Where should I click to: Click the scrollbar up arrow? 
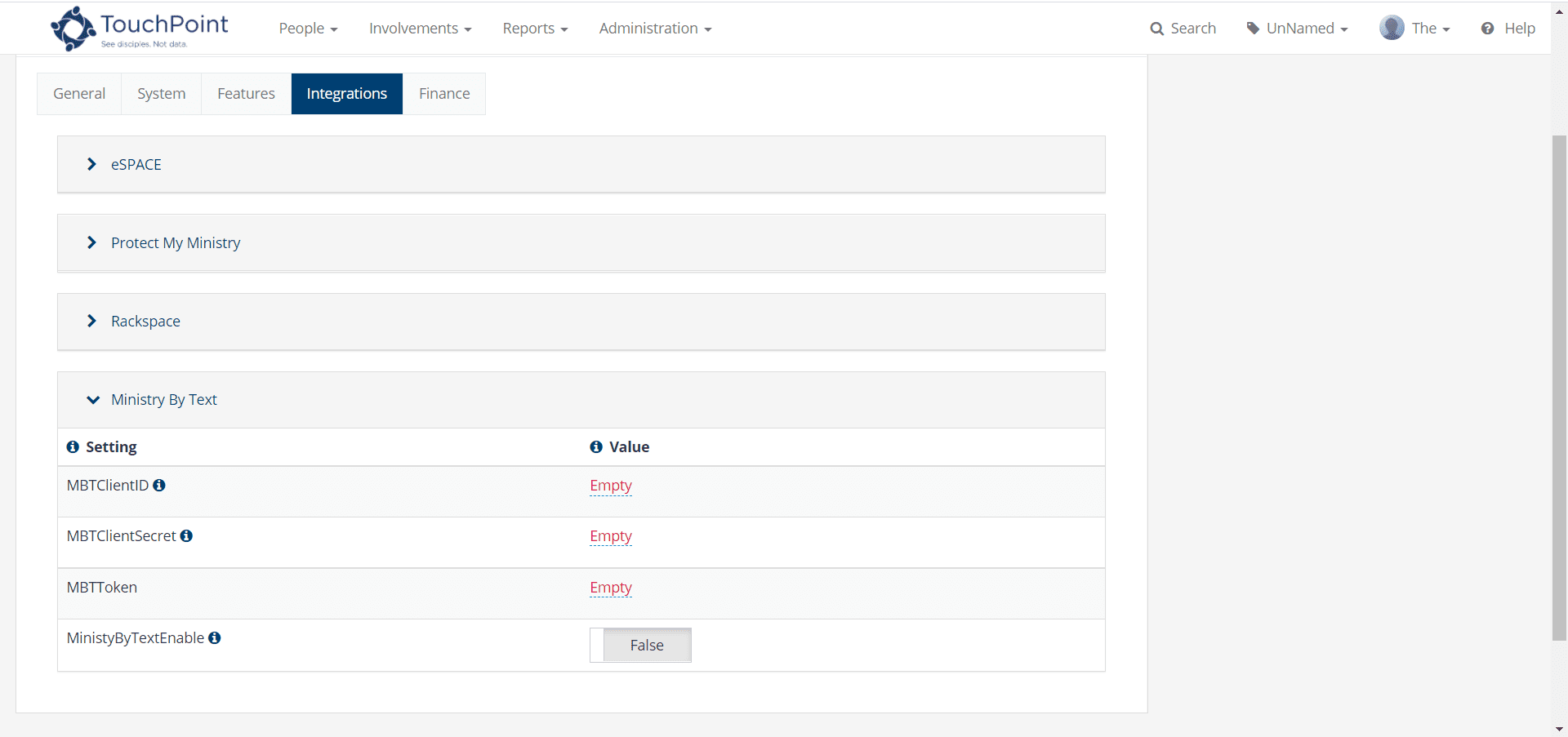tap(1559, 11)
